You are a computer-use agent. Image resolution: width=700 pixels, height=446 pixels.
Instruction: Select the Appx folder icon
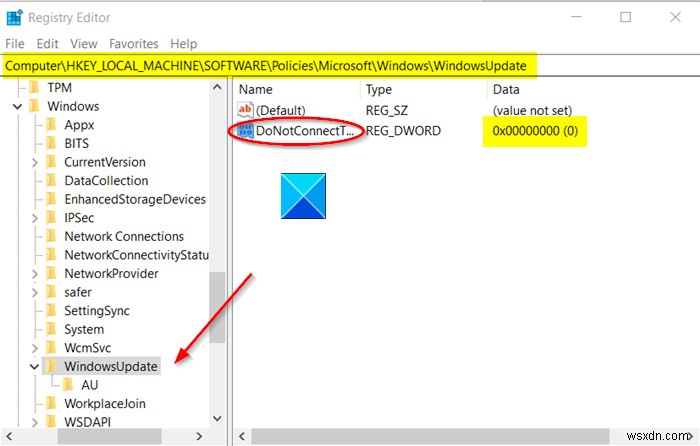click(x=51, y=125)
